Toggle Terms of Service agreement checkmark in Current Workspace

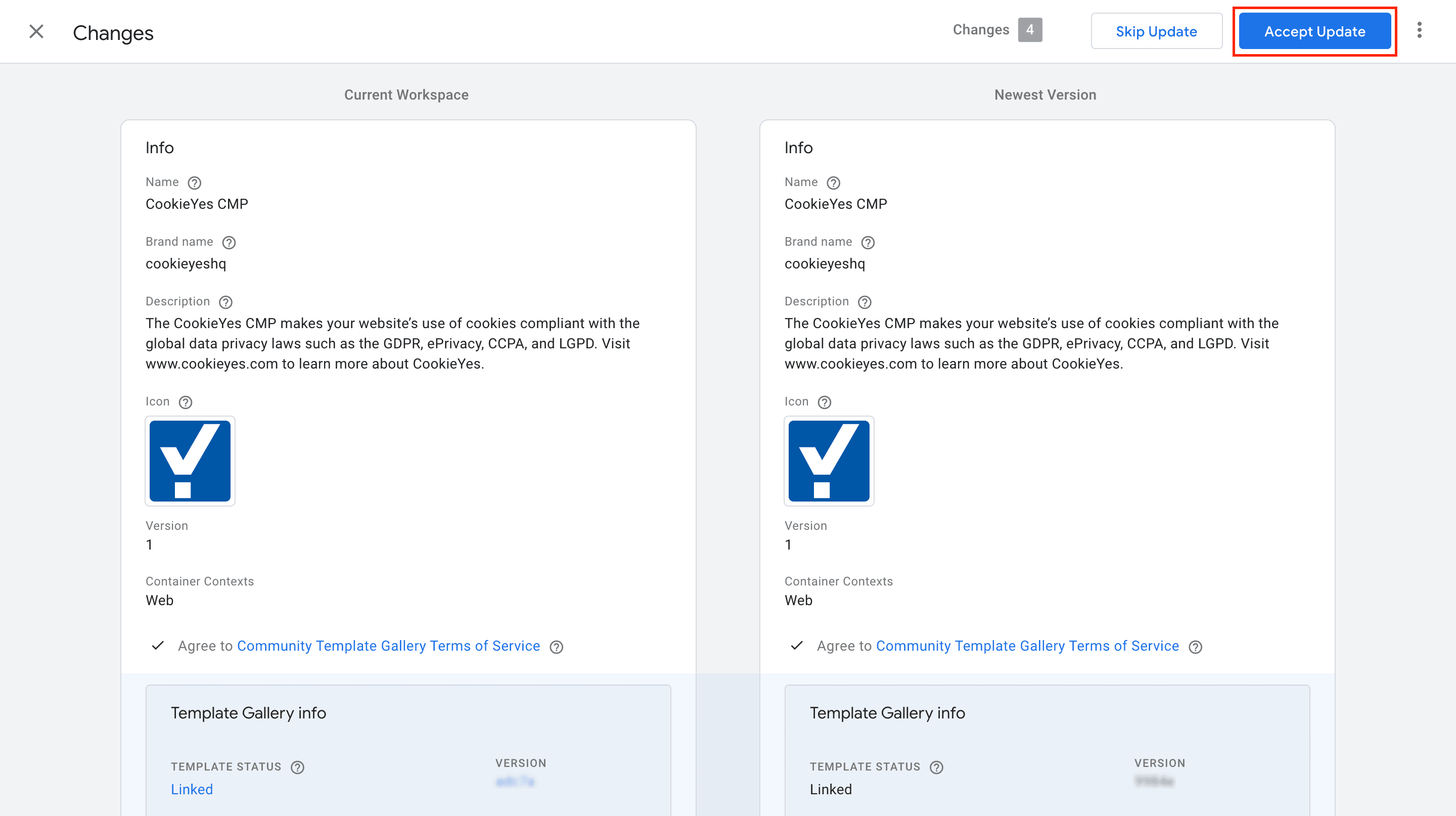click(158, 645)
